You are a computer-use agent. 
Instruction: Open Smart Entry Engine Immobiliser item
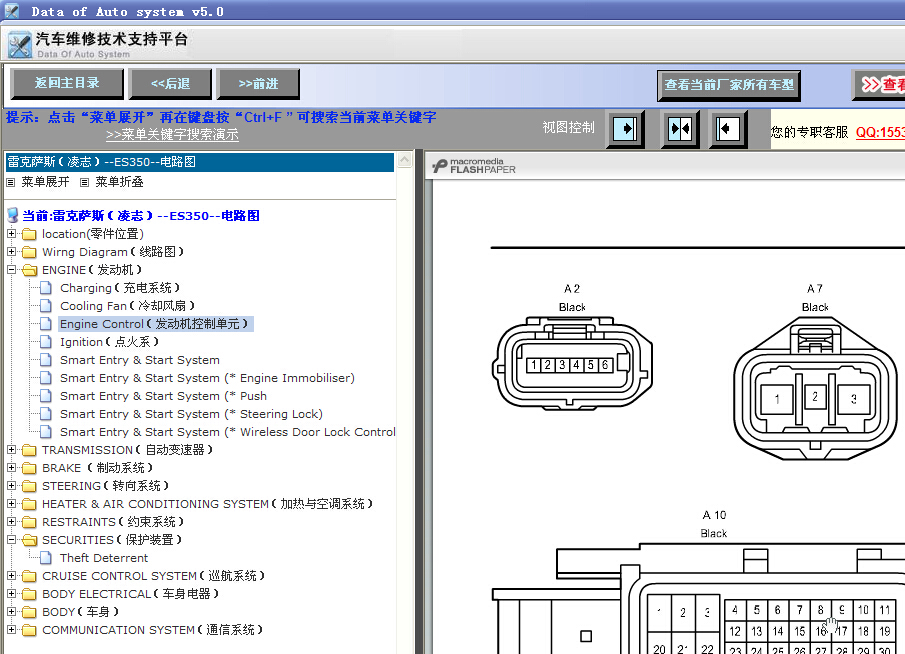click(207, 378)
